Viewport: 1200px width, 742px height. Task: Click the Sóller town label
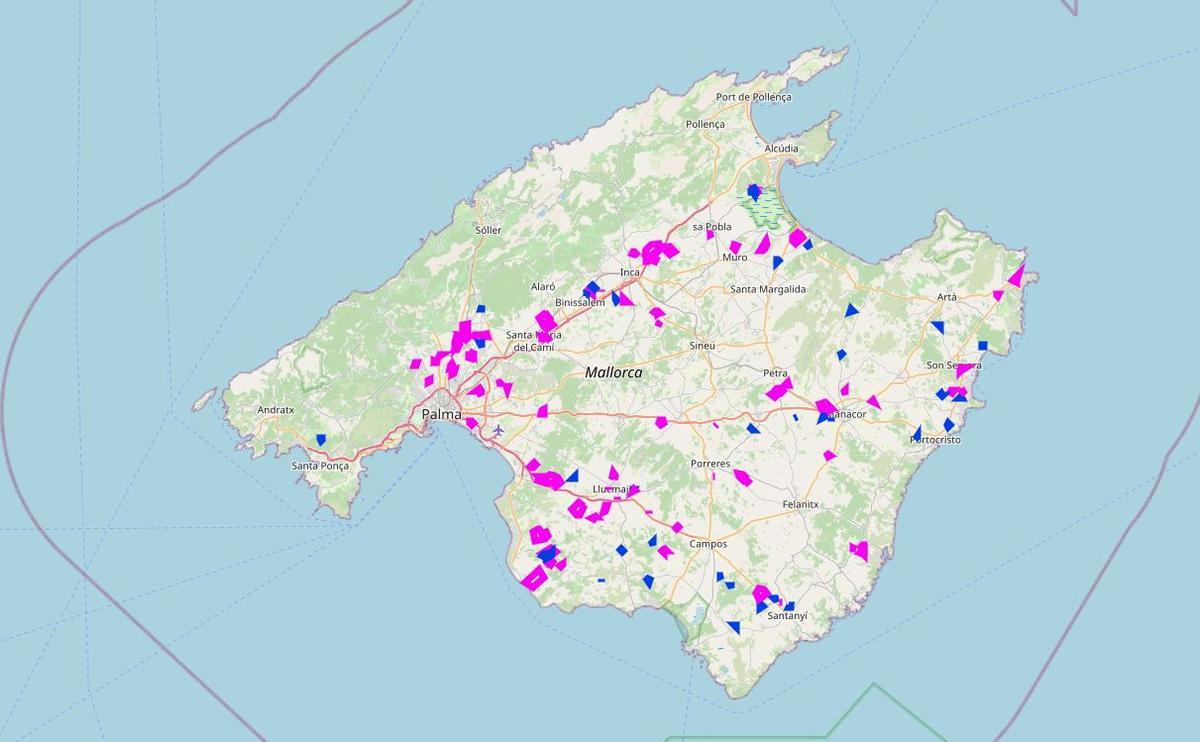click(488, 230)
